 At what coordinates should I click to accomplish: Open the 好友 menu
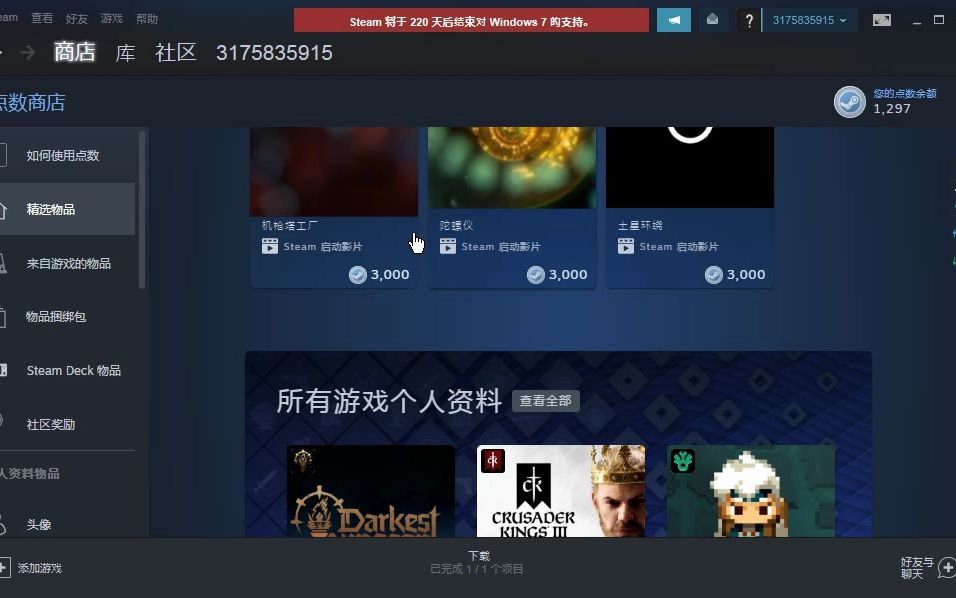(x=77, y=18)
